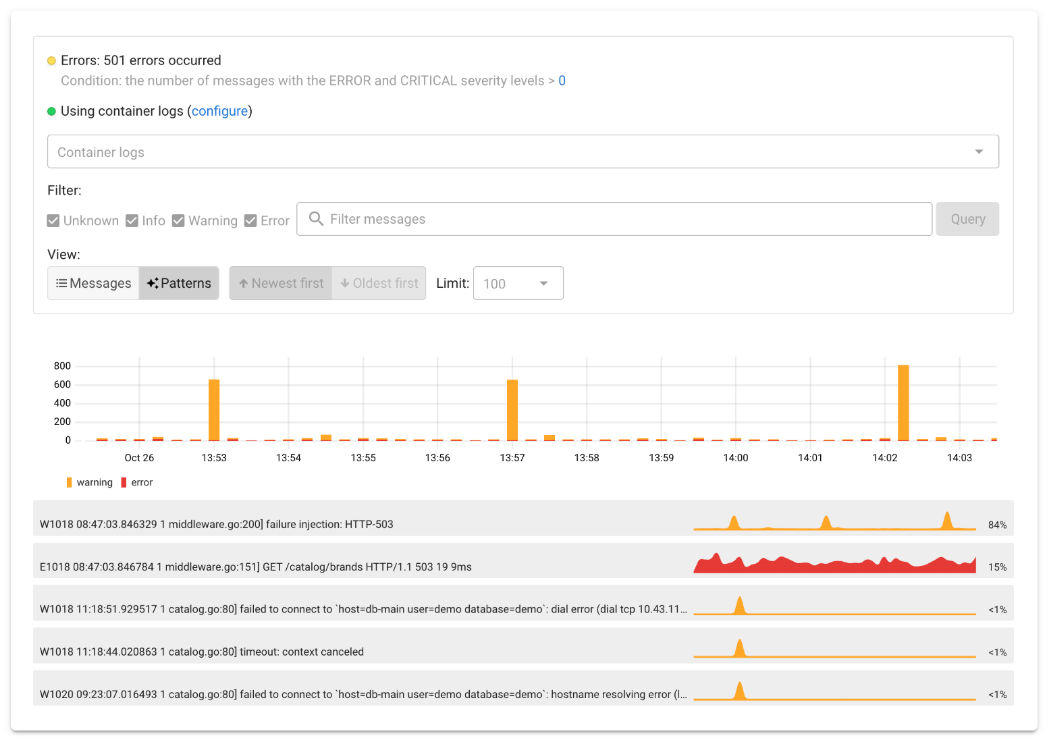The image size is (1054, 742).
Task: Click the green container logs status dot
Action: coord(51,112)
